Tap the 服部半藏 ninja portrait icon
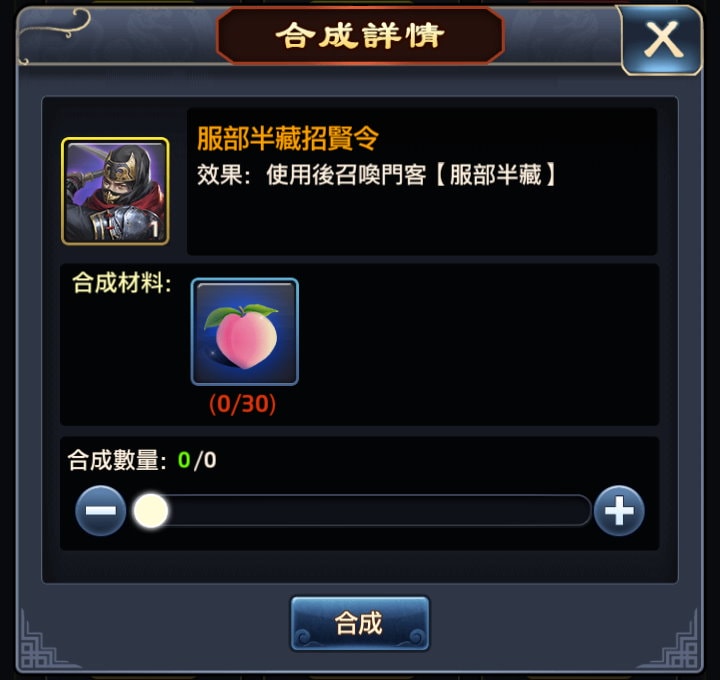The width and height of the screenshot is (720, 680). 115,191
